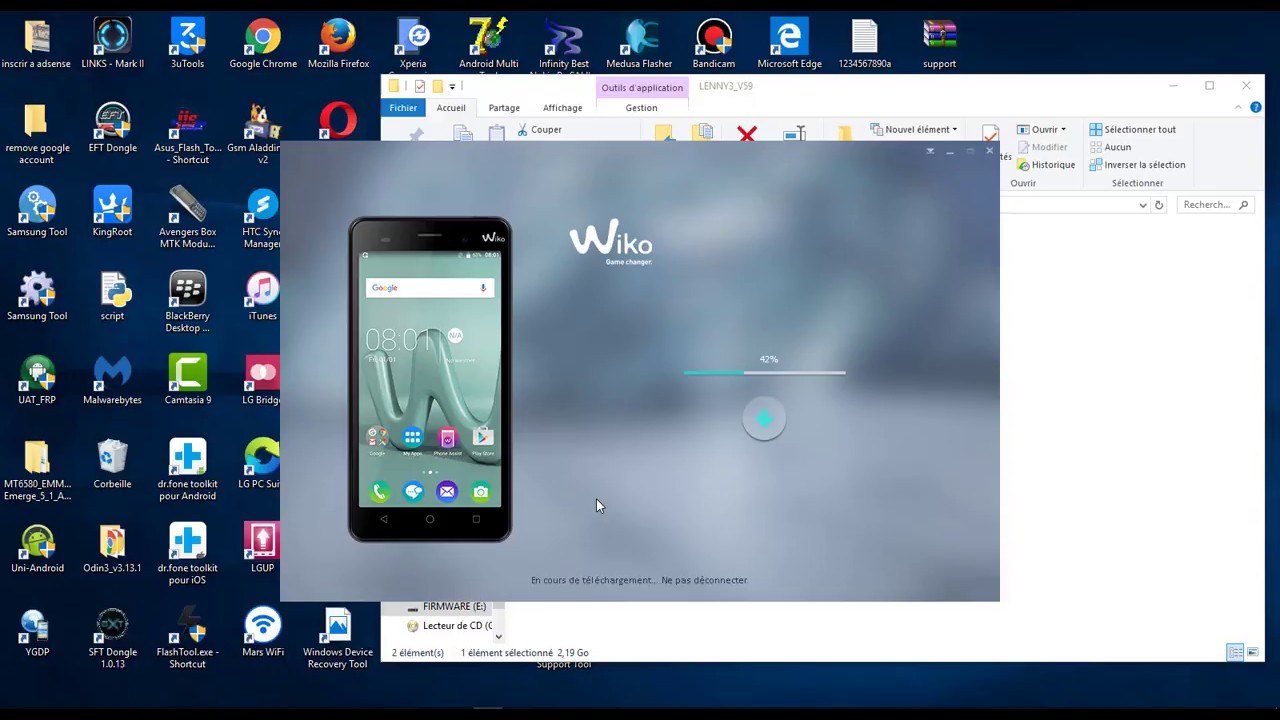Viewport: 1280px width, 720px height.
Task: Open the Infinity Best desktop shortcut
Action: (563, 43)
